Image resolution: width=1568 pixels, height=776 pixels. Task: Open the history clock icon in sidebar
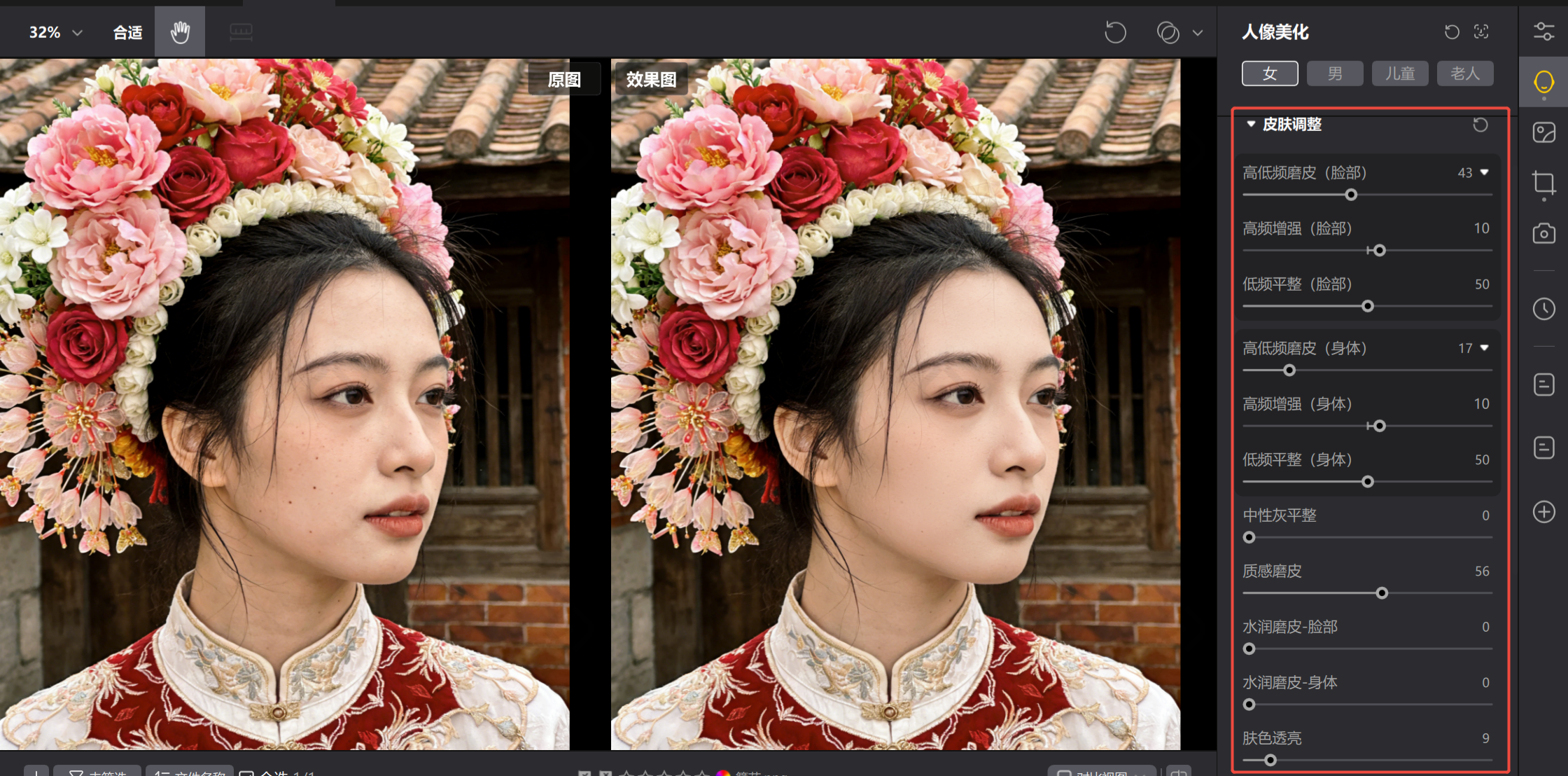(1543, 309)
